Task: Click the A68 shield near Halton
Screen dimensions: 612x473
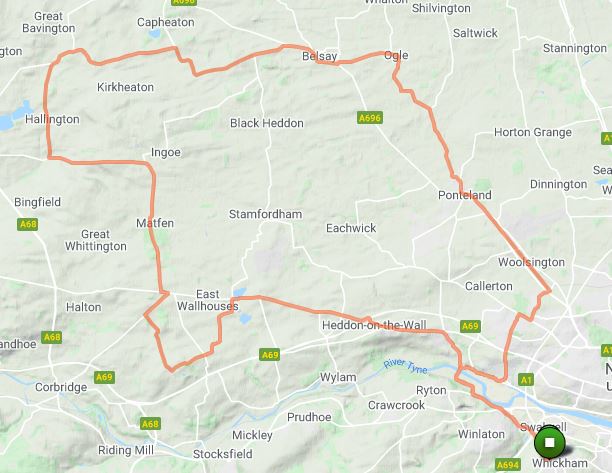Action: (52, 337)
